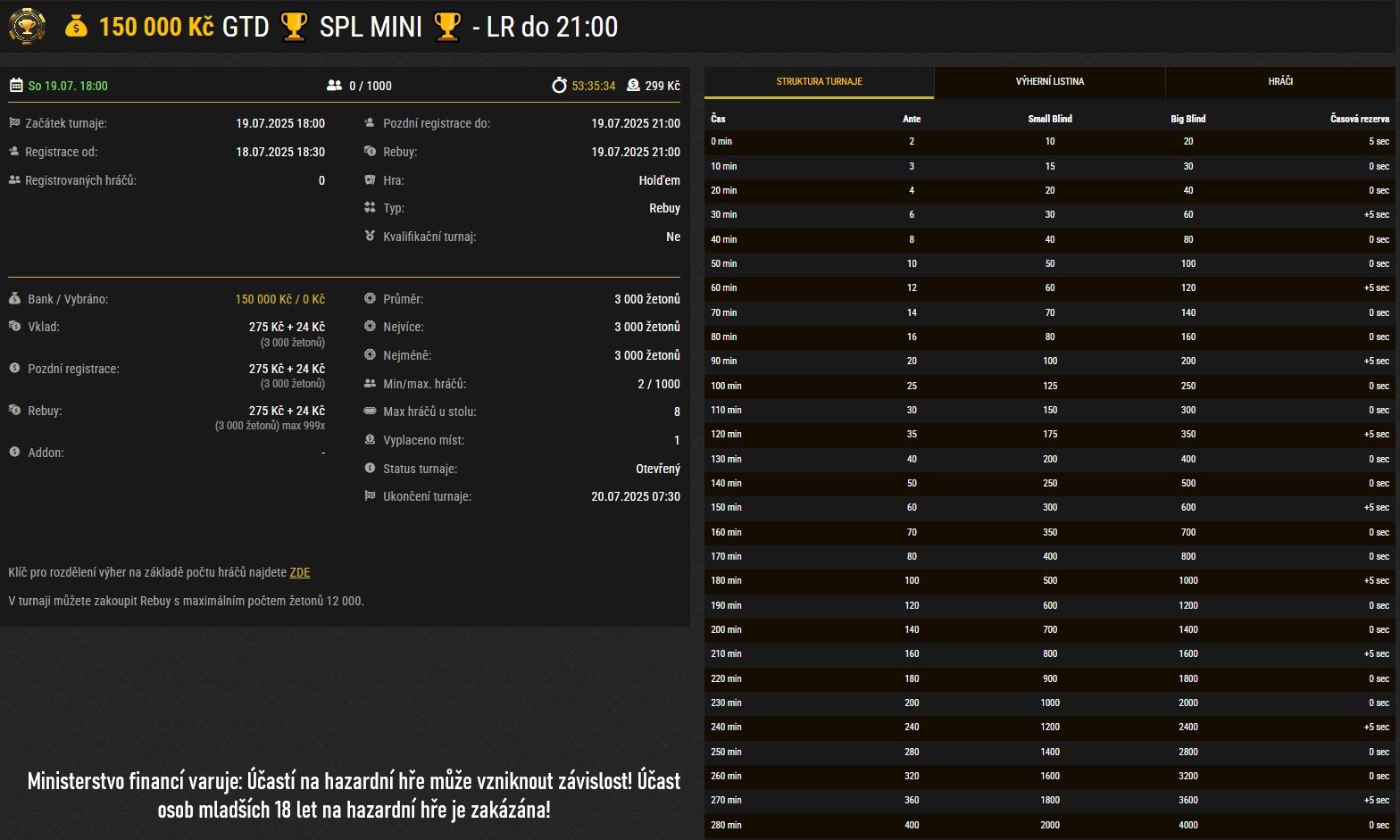The image size is (1400, 840).
Task: Click the money bag icon in the title
Action: click(77, 27)
